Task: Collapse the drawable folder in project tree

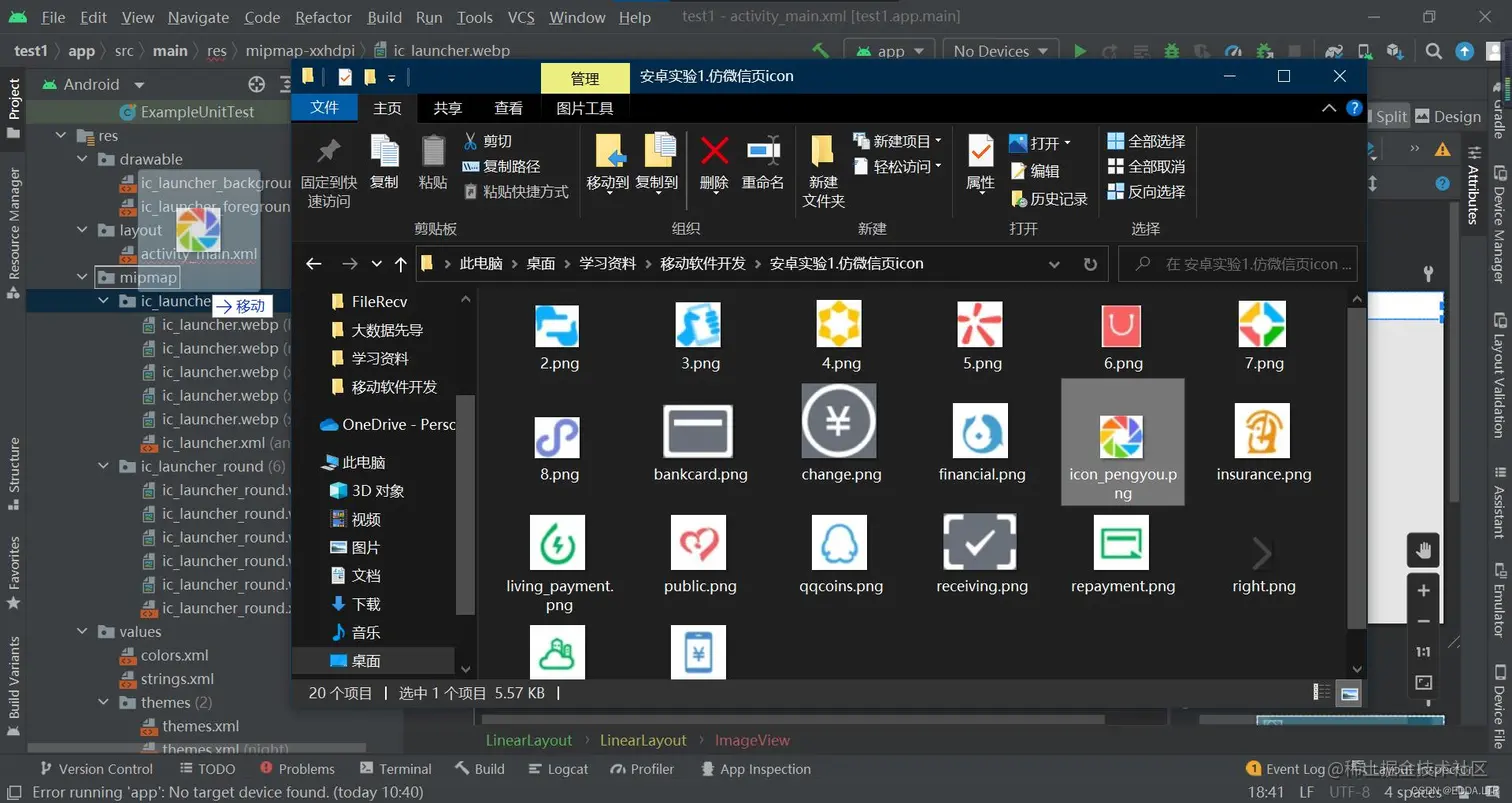Action: click(x=83, y=159)
